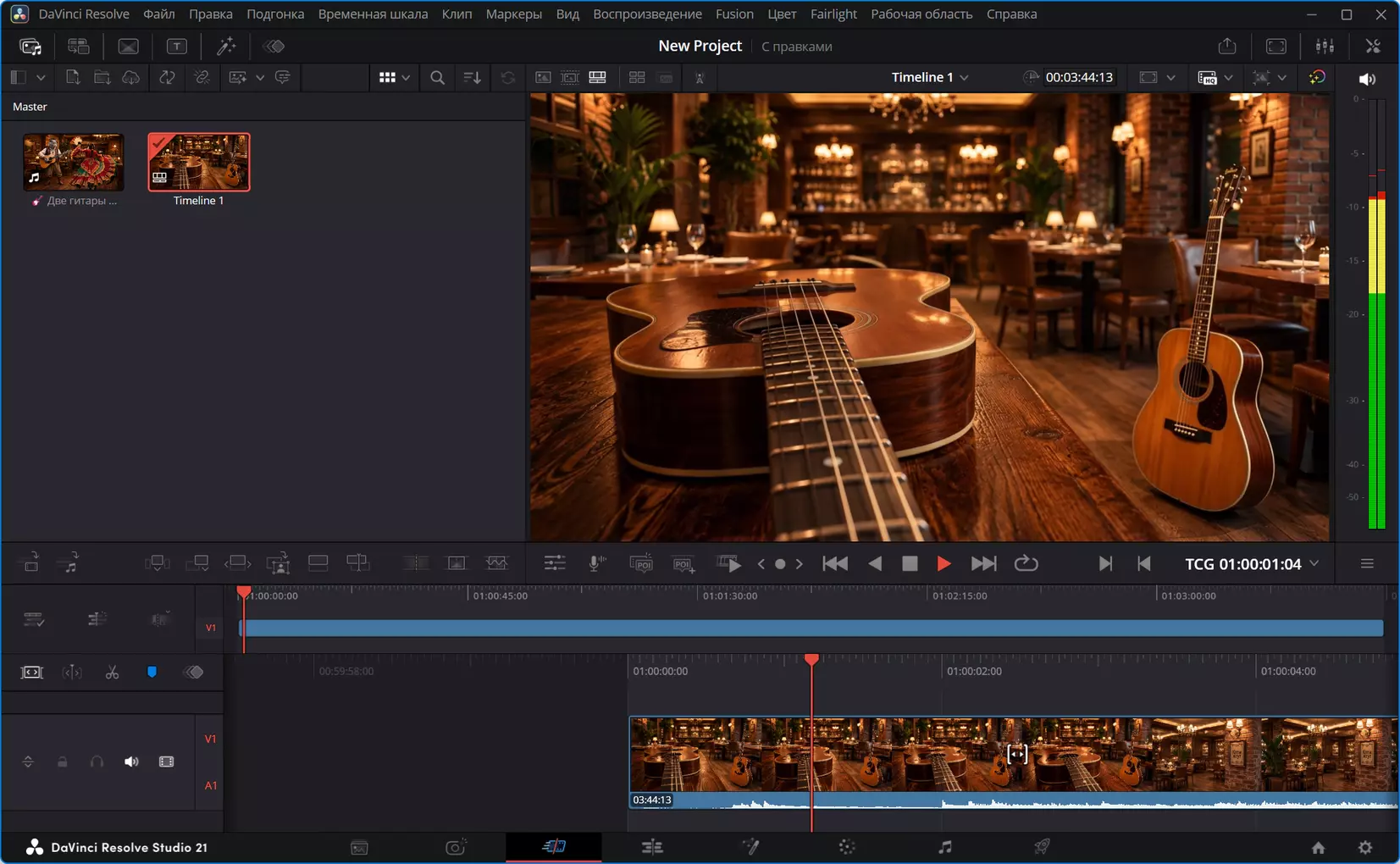Click the blue marker flag icon

(152, 672)
